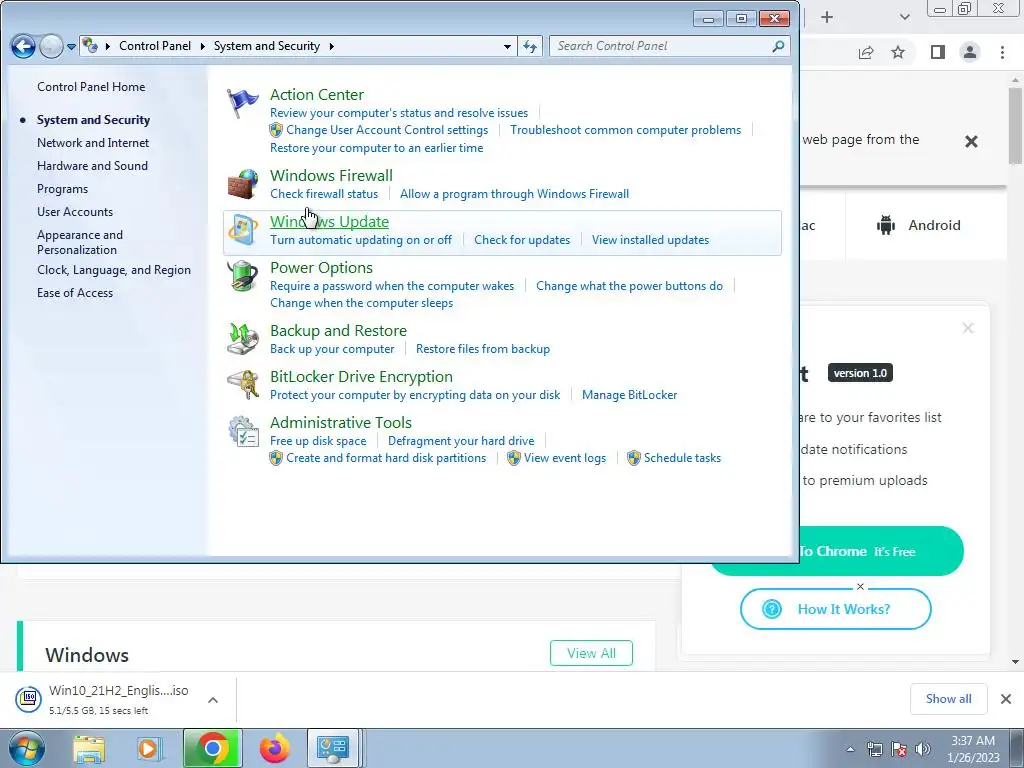Image resolution: width=1024 pixels, height=768 pixels.
Task: Open new Chrome tab with plus
Action: point(827,17)
